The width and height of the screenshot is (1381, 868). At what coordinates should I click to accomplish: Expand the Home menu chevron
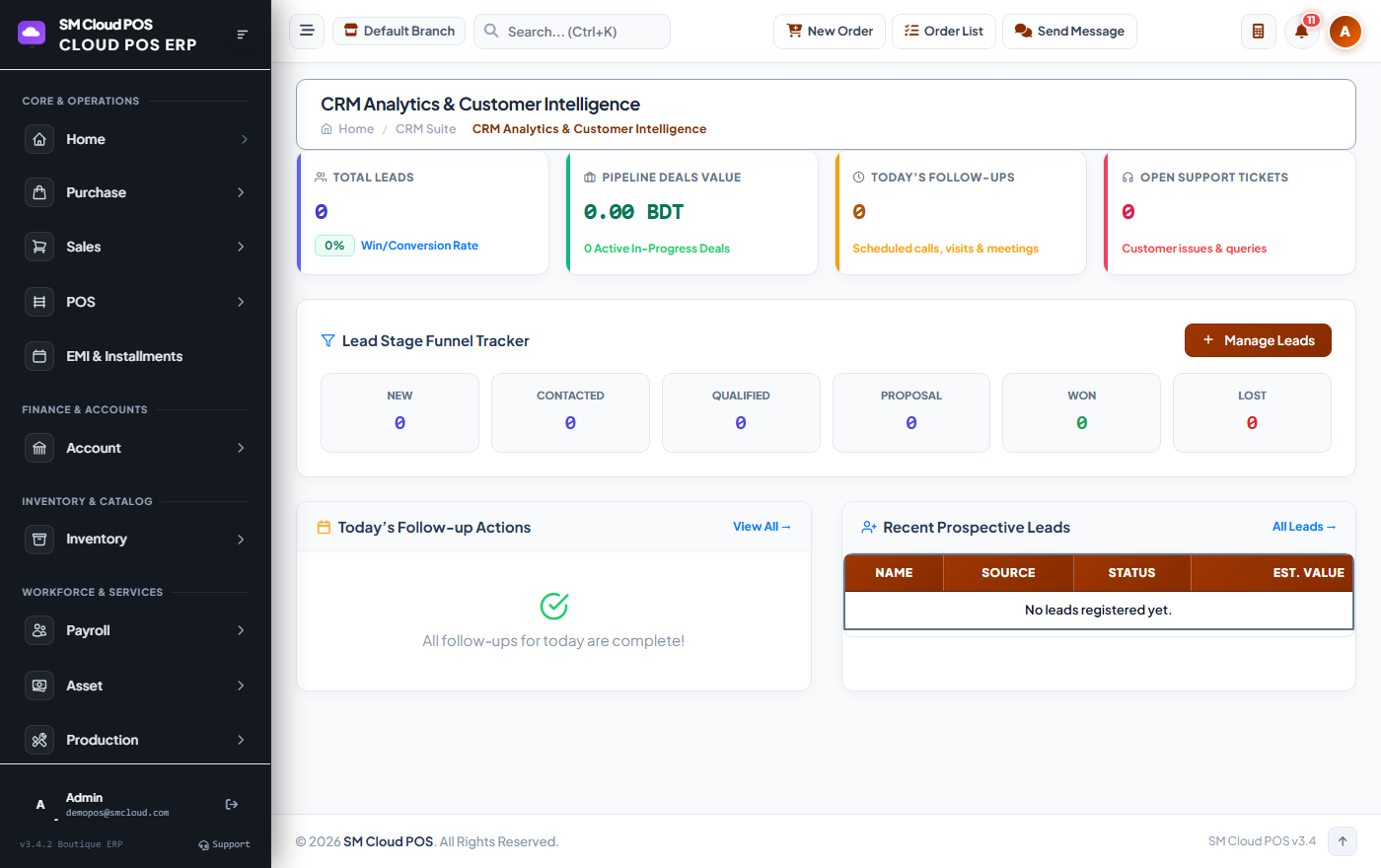243,139
